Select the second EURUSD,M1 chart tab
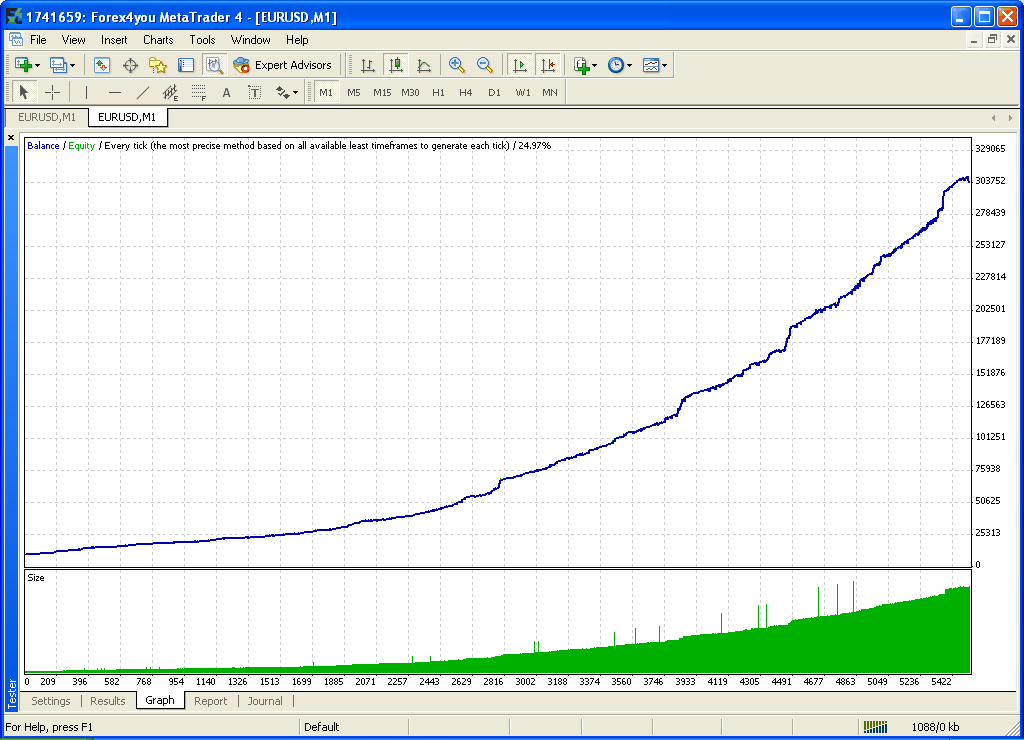 point(128,117)
